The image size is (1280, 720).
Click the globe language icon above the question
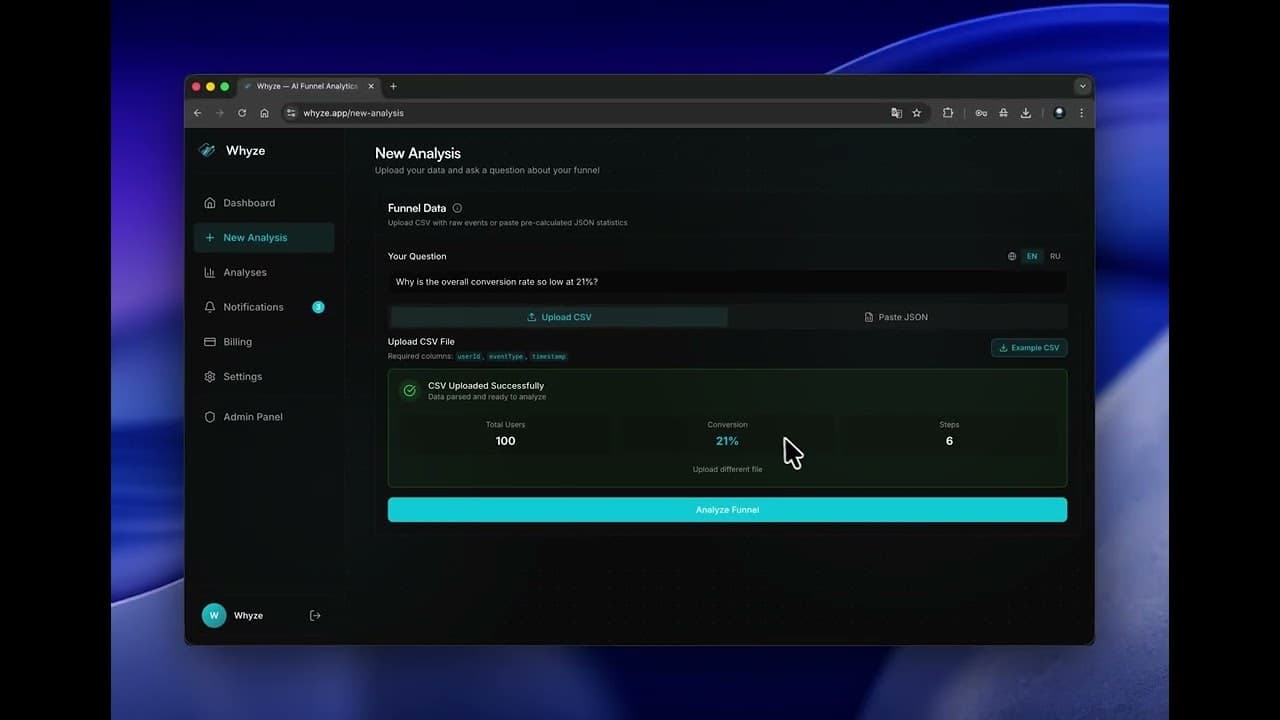1011,256
